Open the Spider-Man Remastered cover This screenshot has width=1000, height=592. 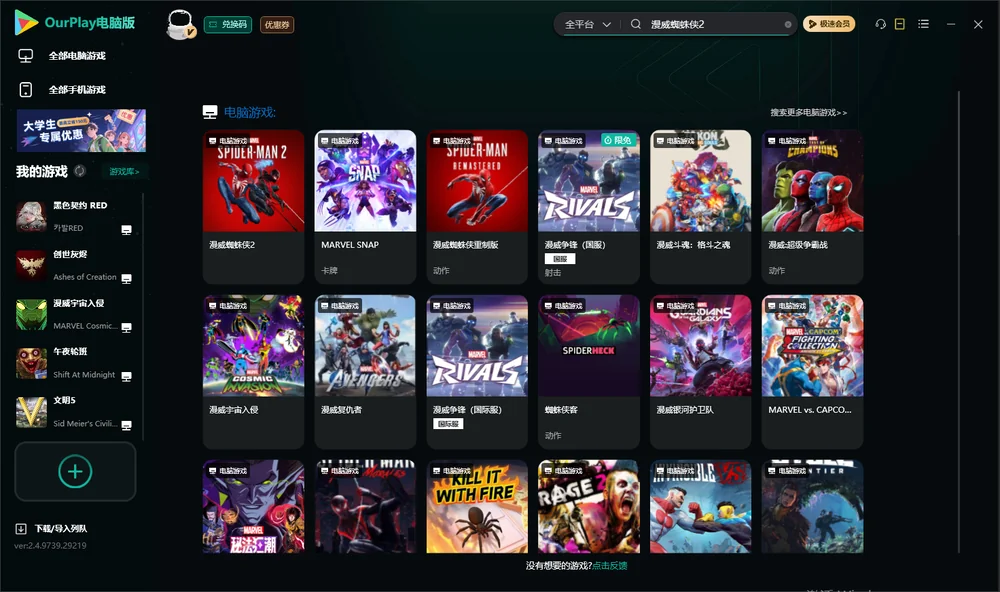[477, 181]
